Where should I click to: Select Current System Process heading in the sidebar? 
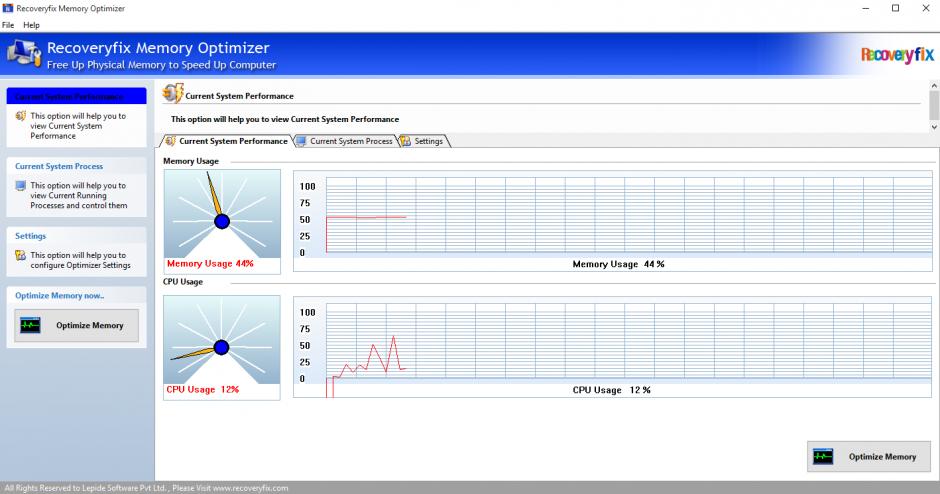(59, 166)
